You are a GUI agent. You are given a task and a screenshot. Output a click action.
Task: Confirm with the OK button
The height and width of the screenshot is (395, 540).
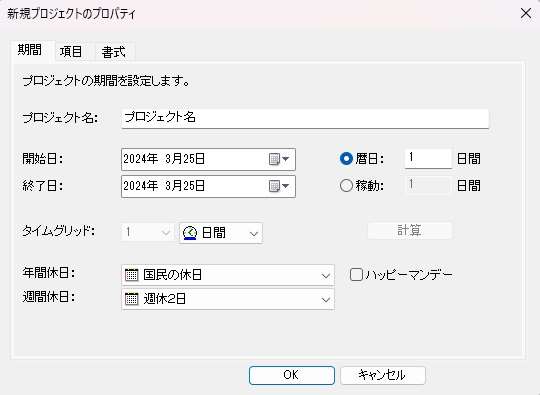point(292,375)
